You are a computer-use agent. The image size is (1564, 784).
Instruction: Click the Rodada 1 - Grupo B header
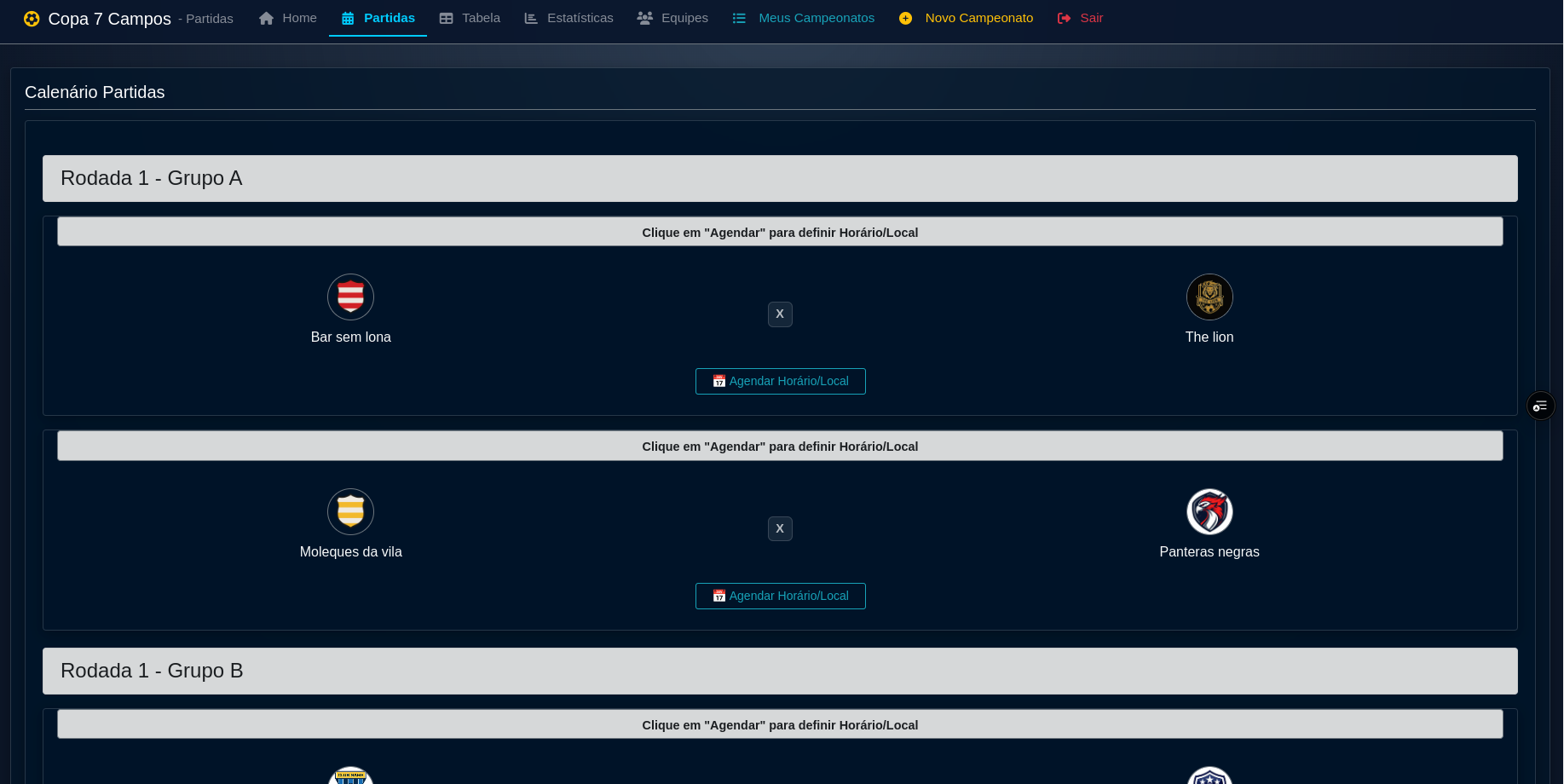(x=780, y=671)
